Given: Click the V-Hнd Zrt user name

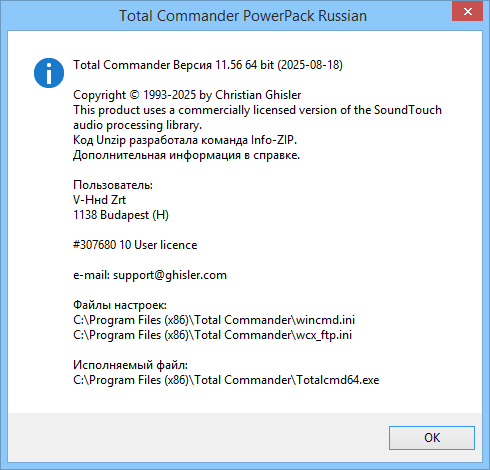Looking at the screenshot, I should click(x=99, y=200).
